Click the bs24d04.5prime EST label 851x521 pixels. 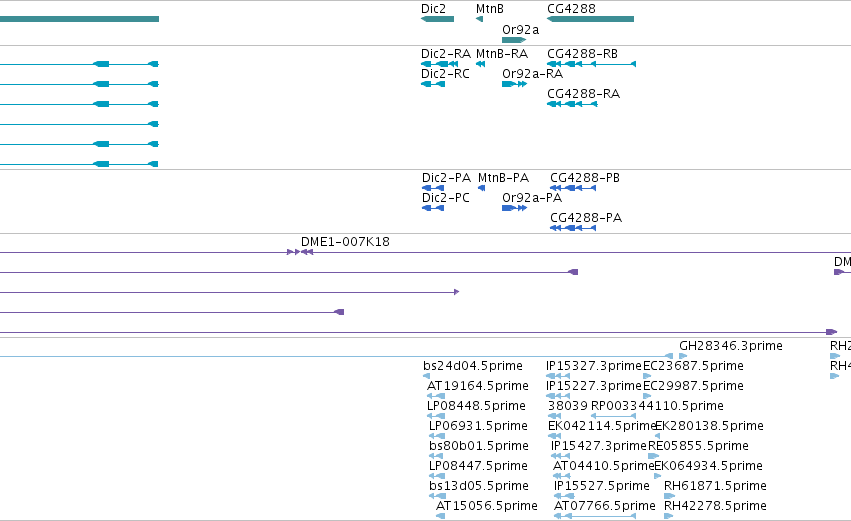(473, 366)
